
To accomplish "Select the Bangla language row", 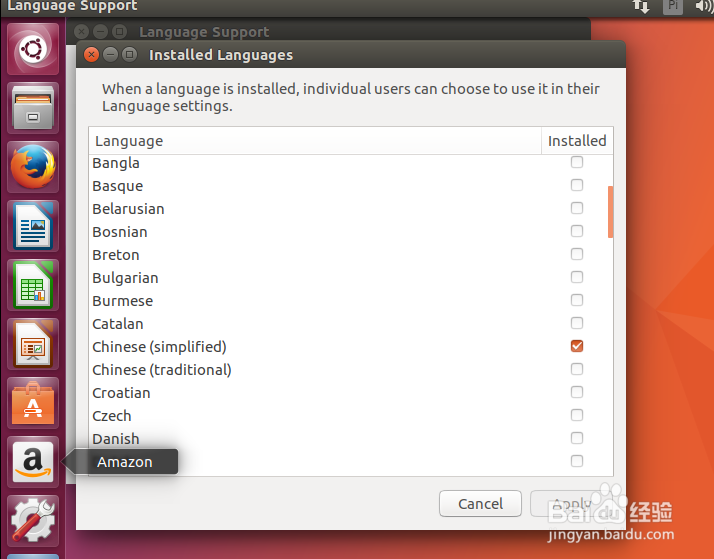I will [x=351, y=163].
